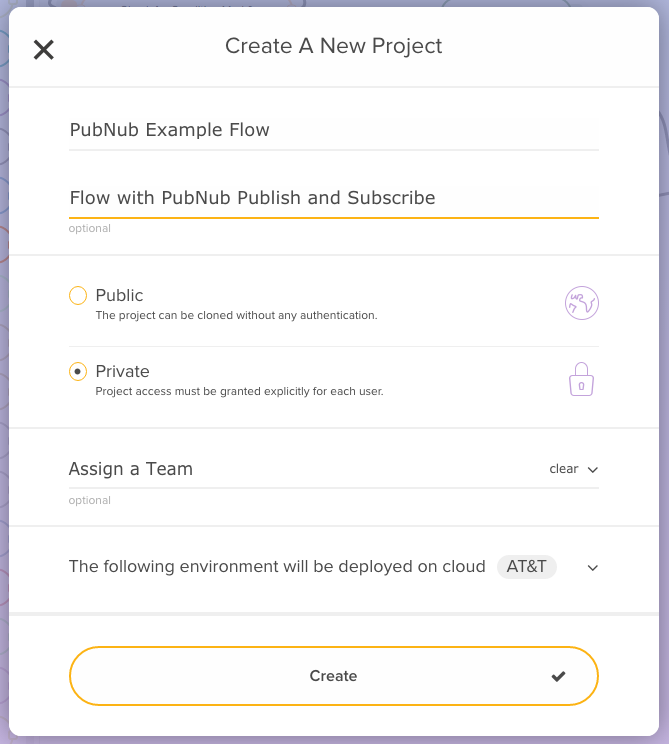
Task: Close the Create A New Project dialog
Action: pos(44,50)
